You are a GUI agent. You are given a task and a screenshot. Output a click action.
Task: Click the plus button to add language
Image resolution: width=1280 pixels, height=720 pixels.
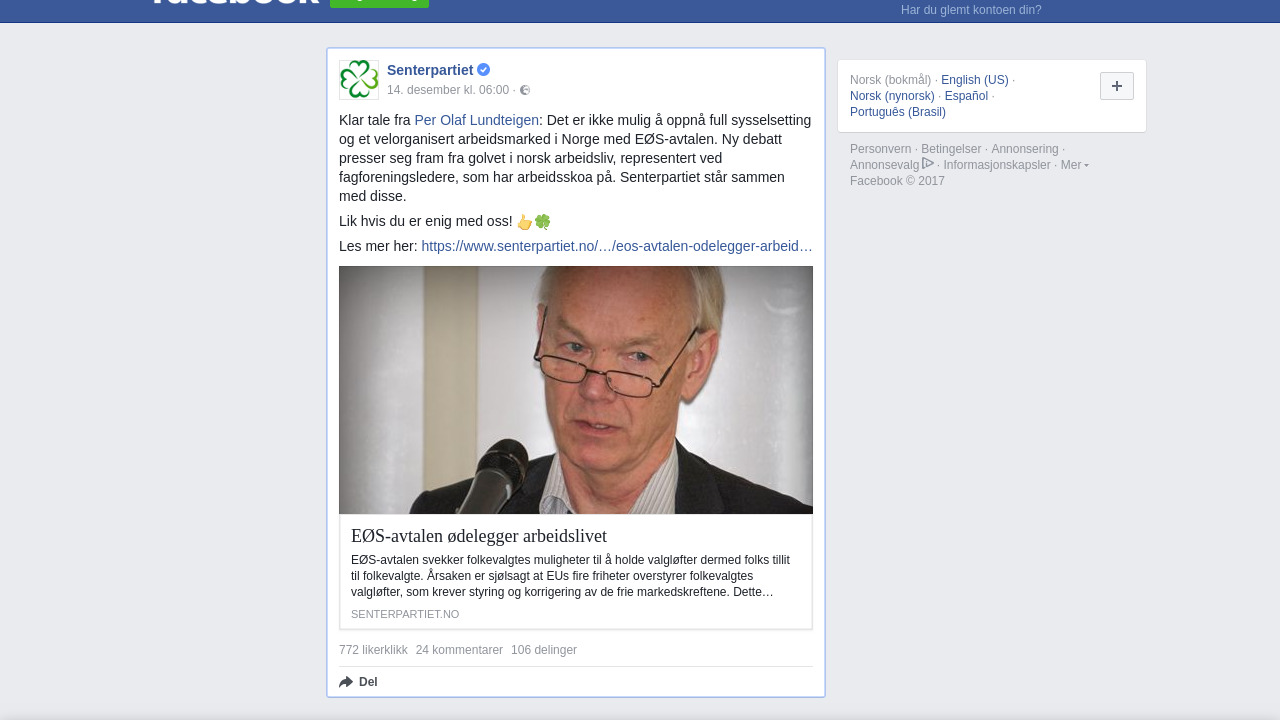point(1117,86)
